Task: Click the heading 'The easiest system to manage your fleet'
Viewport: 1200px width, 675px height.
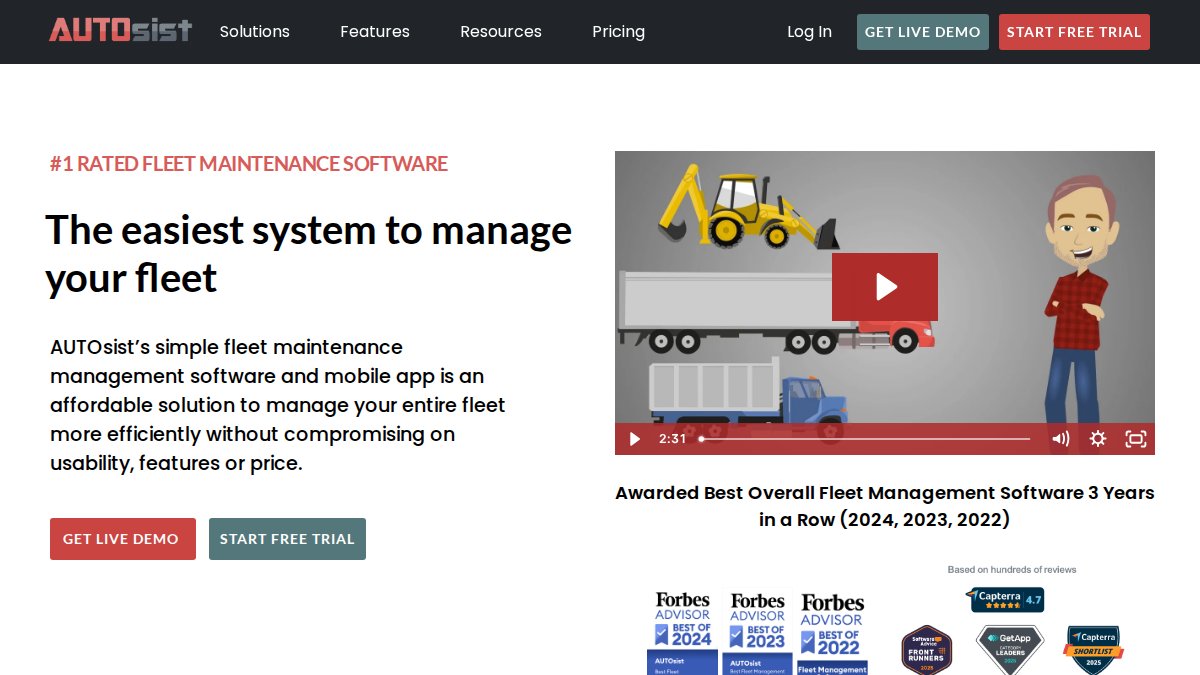Action: tap(308, 254)
